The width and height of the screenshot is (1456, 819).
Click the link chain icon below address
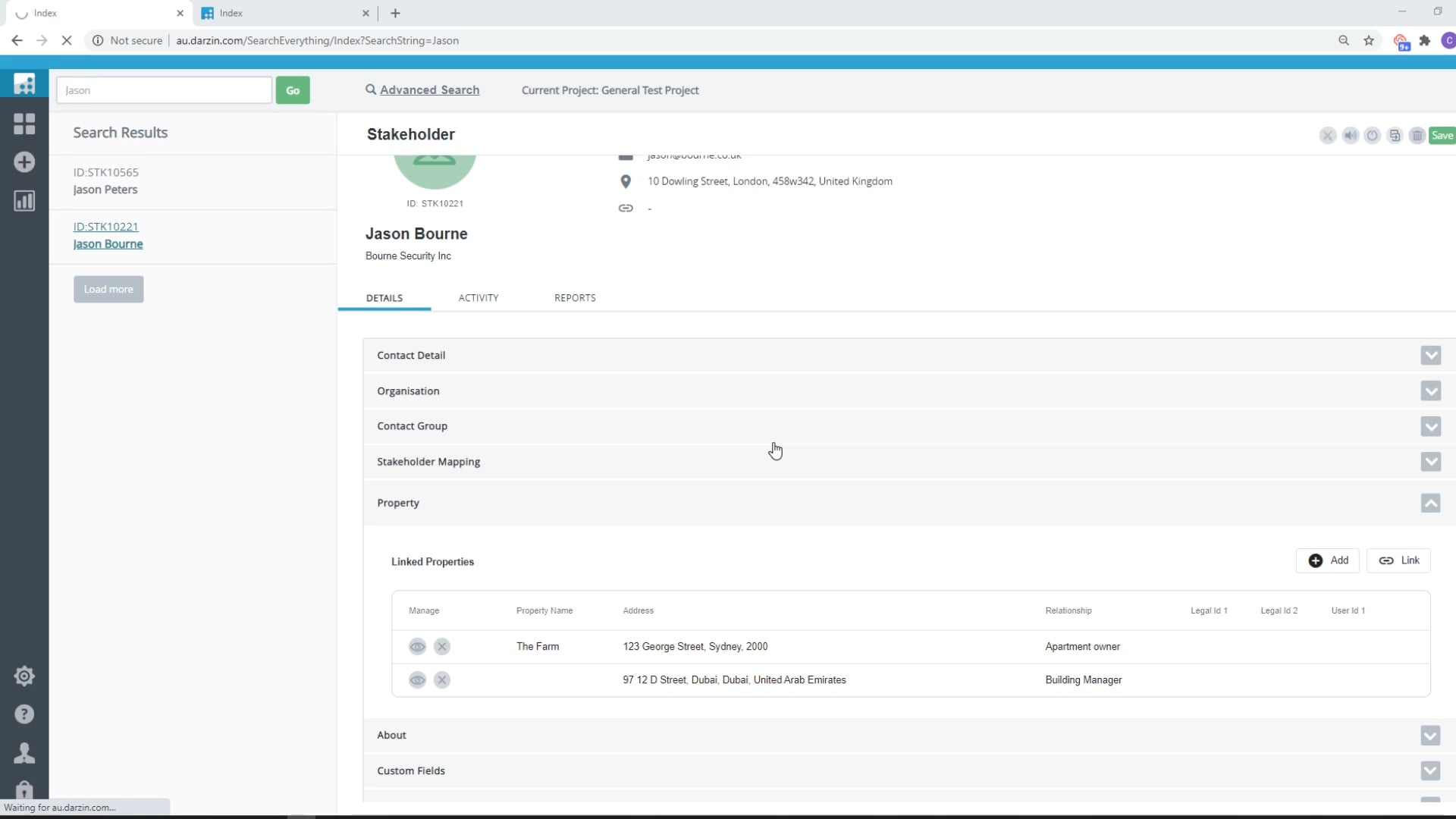(626, 209)
